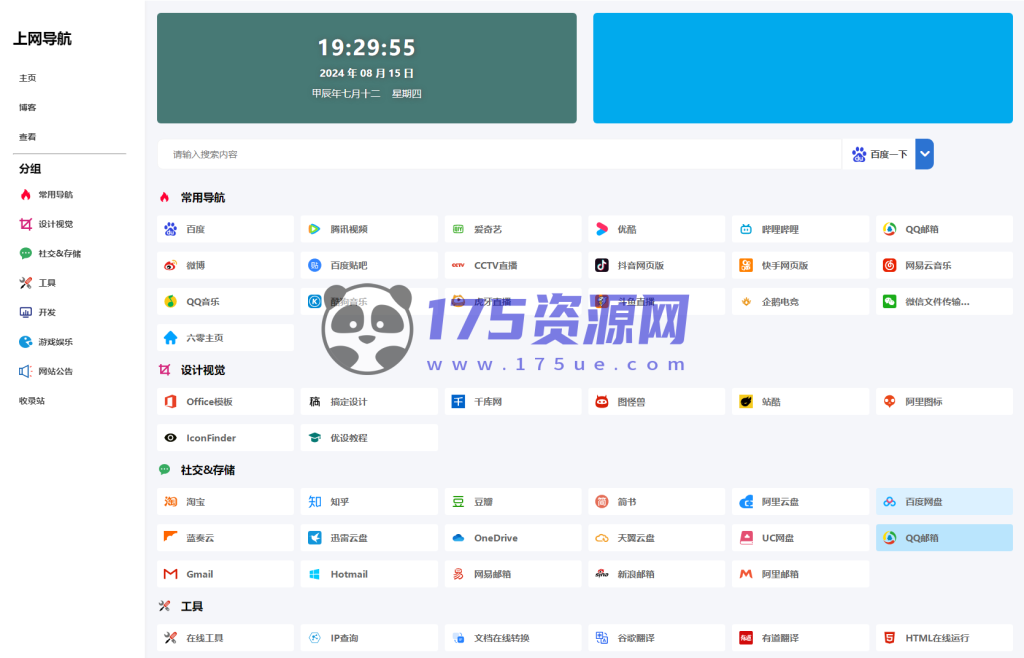
Task: Click the search input field
Action: 500,154
